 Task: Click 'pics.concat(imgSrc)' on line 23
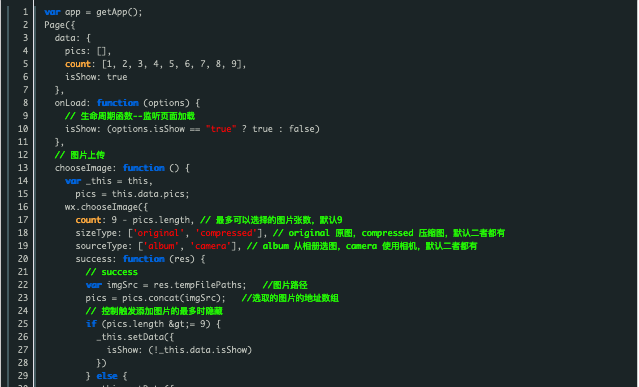[x=171, y=298]
